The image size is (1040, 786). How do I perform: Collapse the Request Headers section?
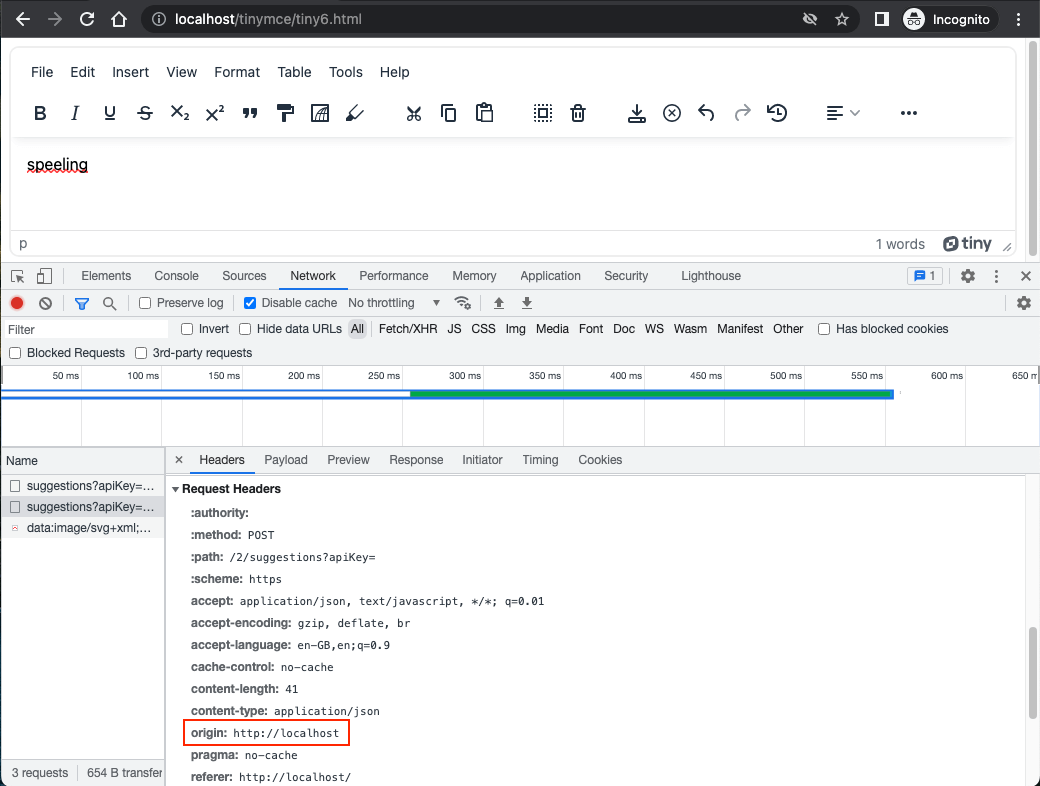pos(176,488)
